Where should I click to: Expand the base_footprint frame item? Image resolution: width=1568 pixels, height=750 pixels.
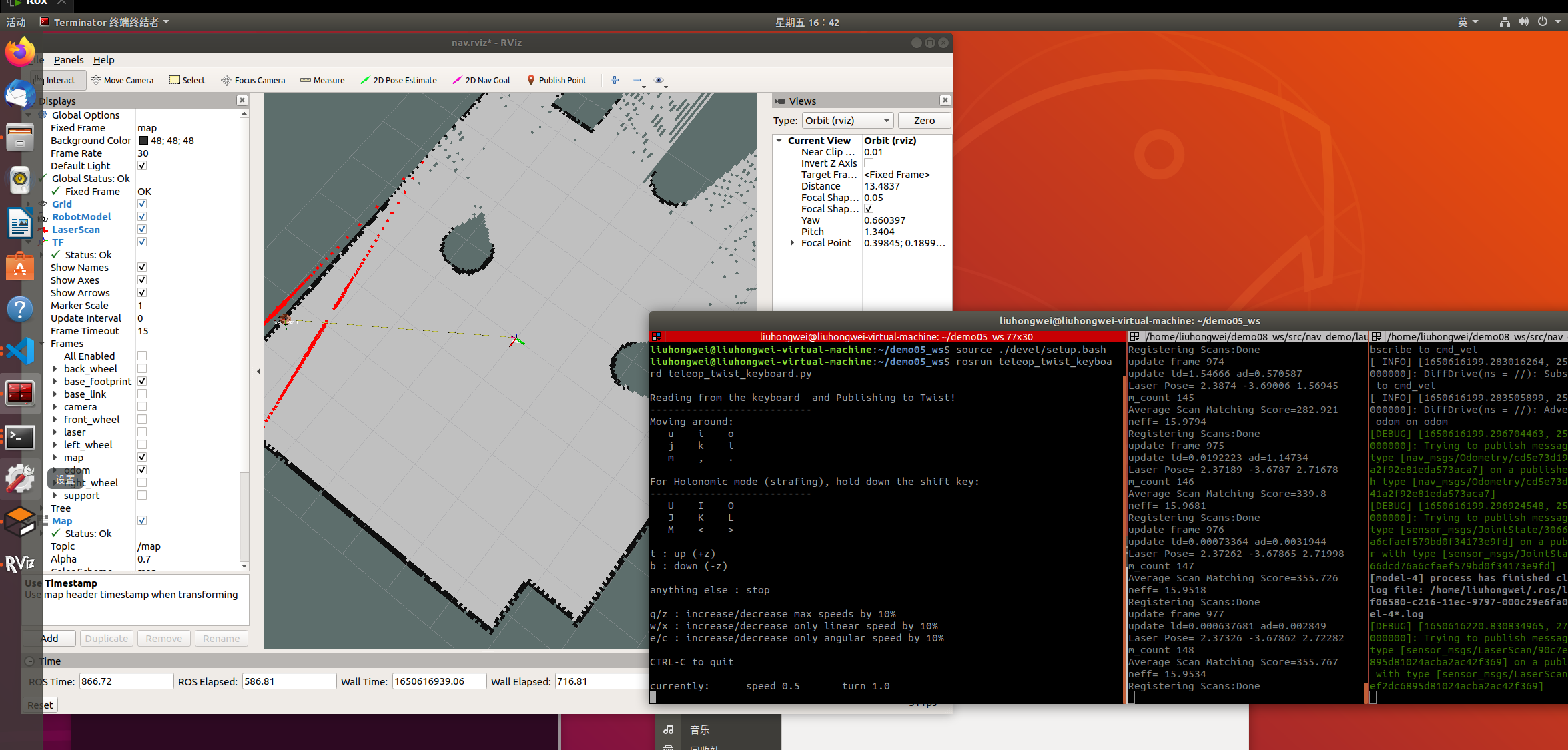pyautogui.click(x=55, y=382)
